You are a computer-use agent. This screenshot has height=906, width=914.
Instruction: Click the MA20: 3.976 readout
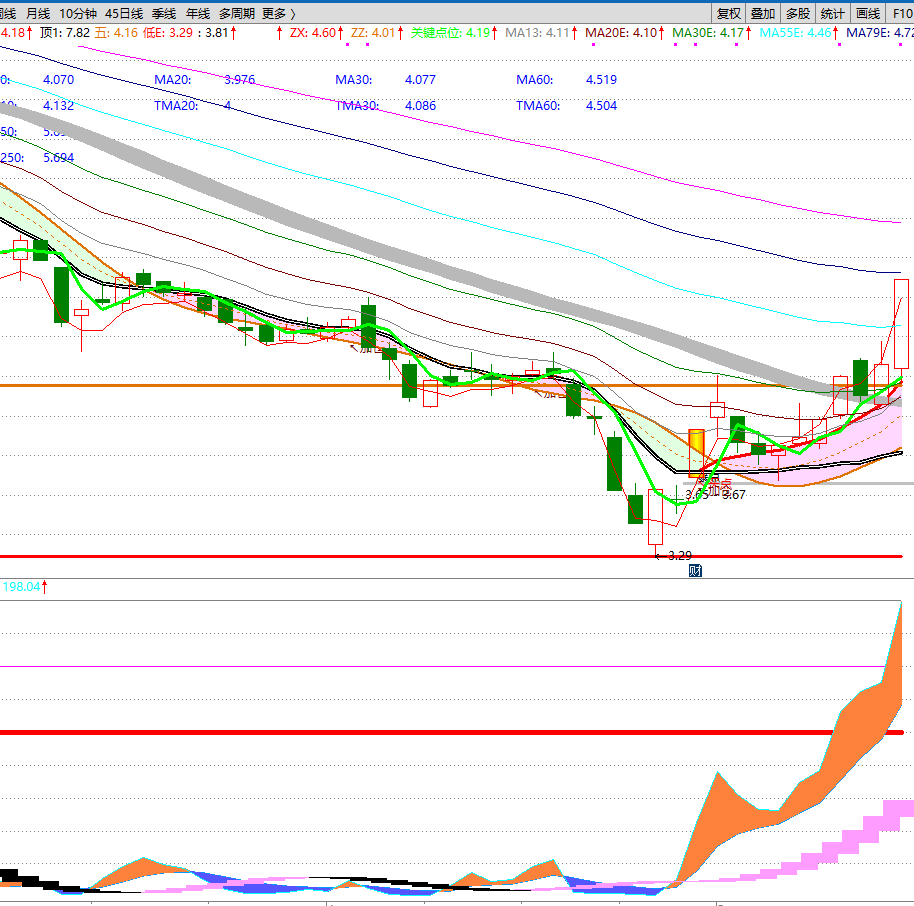205,79
